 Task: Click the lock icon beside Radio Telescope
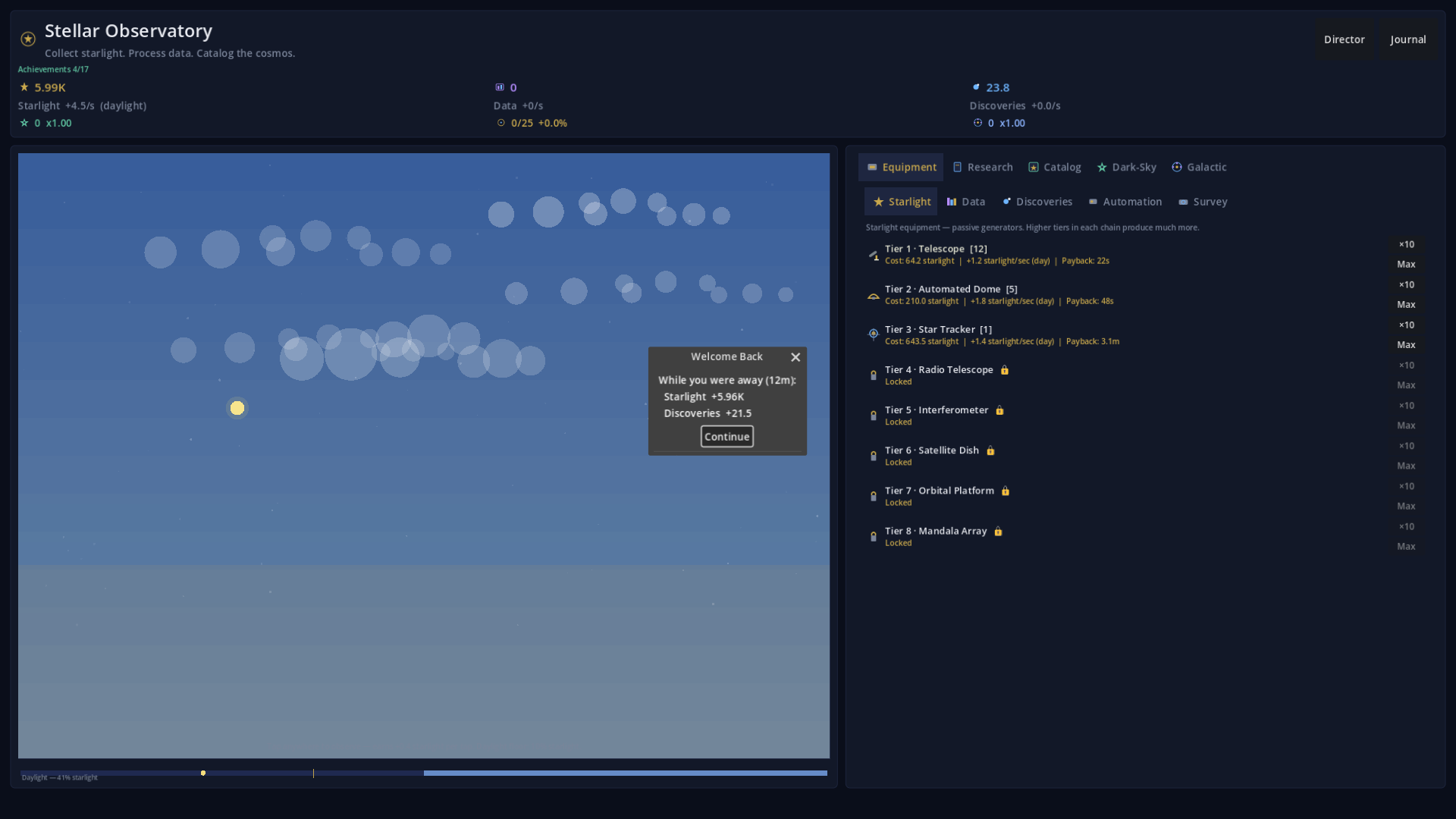(x=1005, y=370)
